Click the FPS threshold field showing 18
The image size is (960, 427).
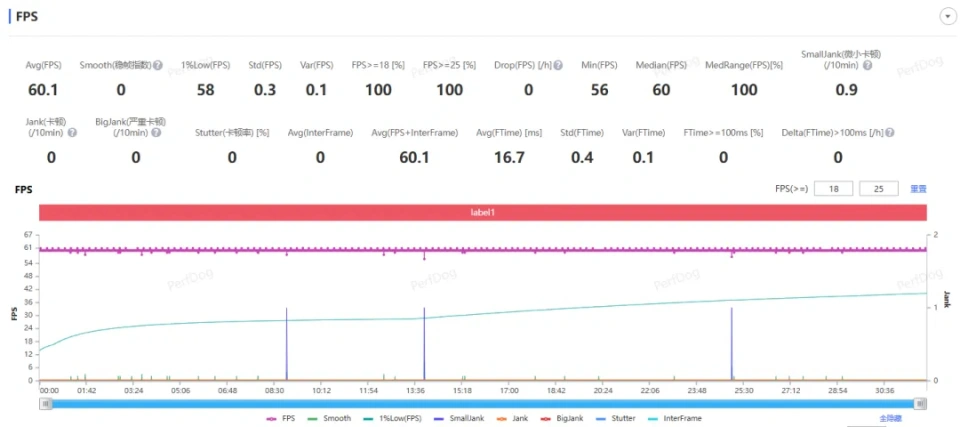coord(832,189)
